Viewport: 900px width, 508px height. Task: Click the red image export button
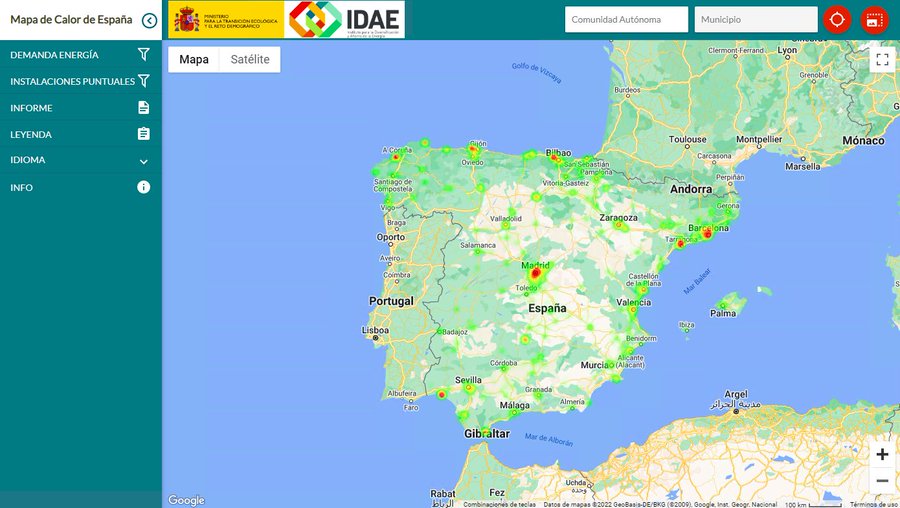874,20
